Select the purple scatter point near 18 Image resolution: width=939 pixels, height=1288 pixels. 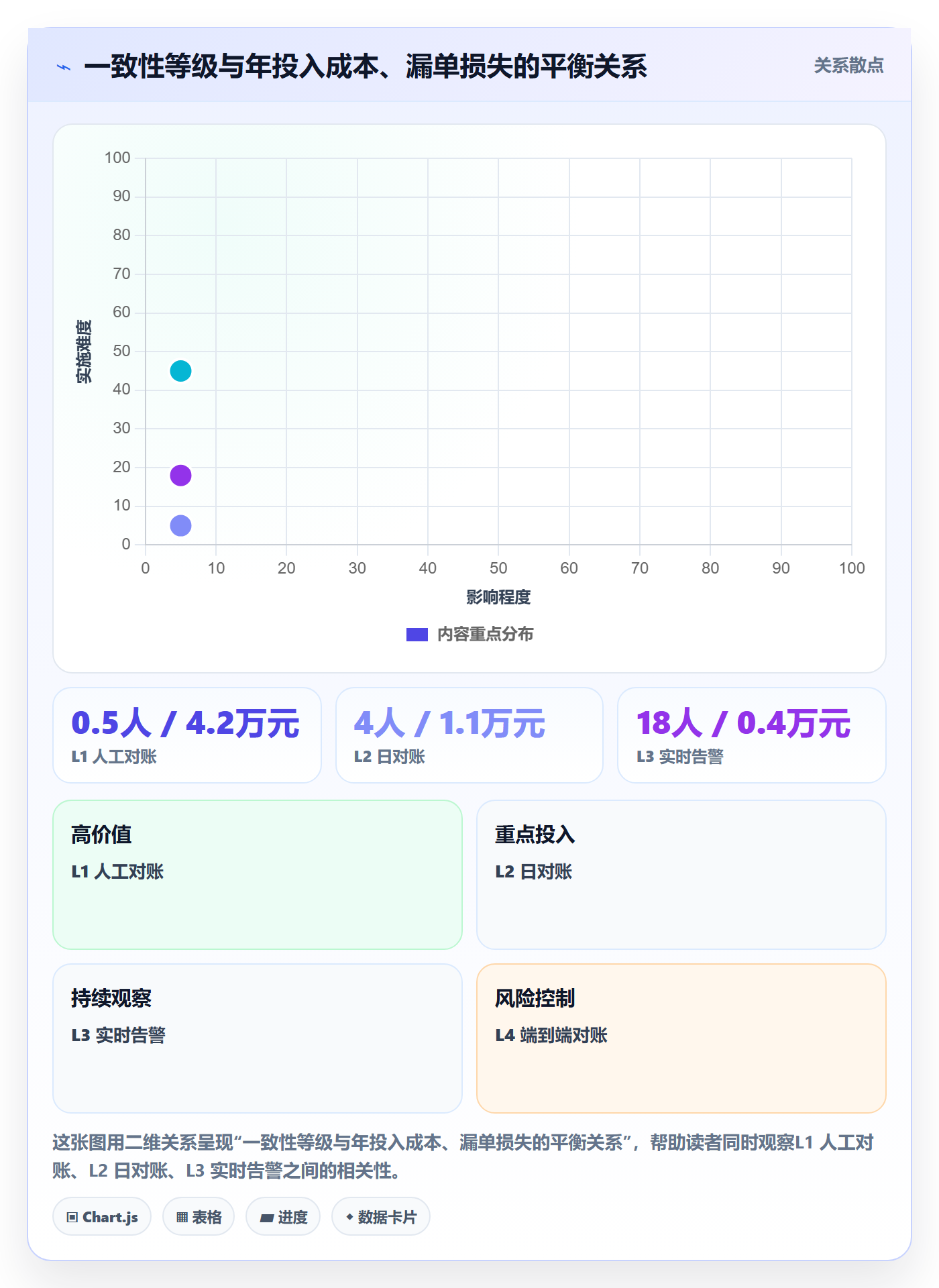point(180,476)
